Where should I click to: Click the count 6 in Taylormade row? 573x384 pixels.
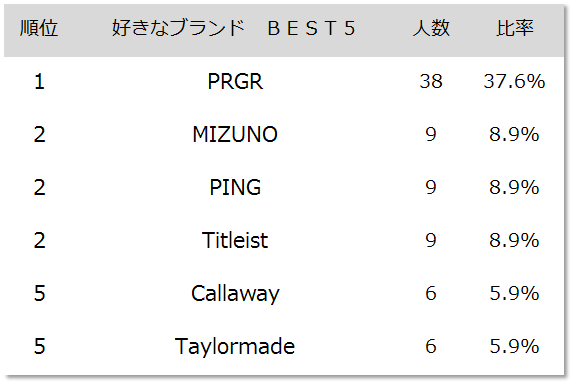coord(431,346)
